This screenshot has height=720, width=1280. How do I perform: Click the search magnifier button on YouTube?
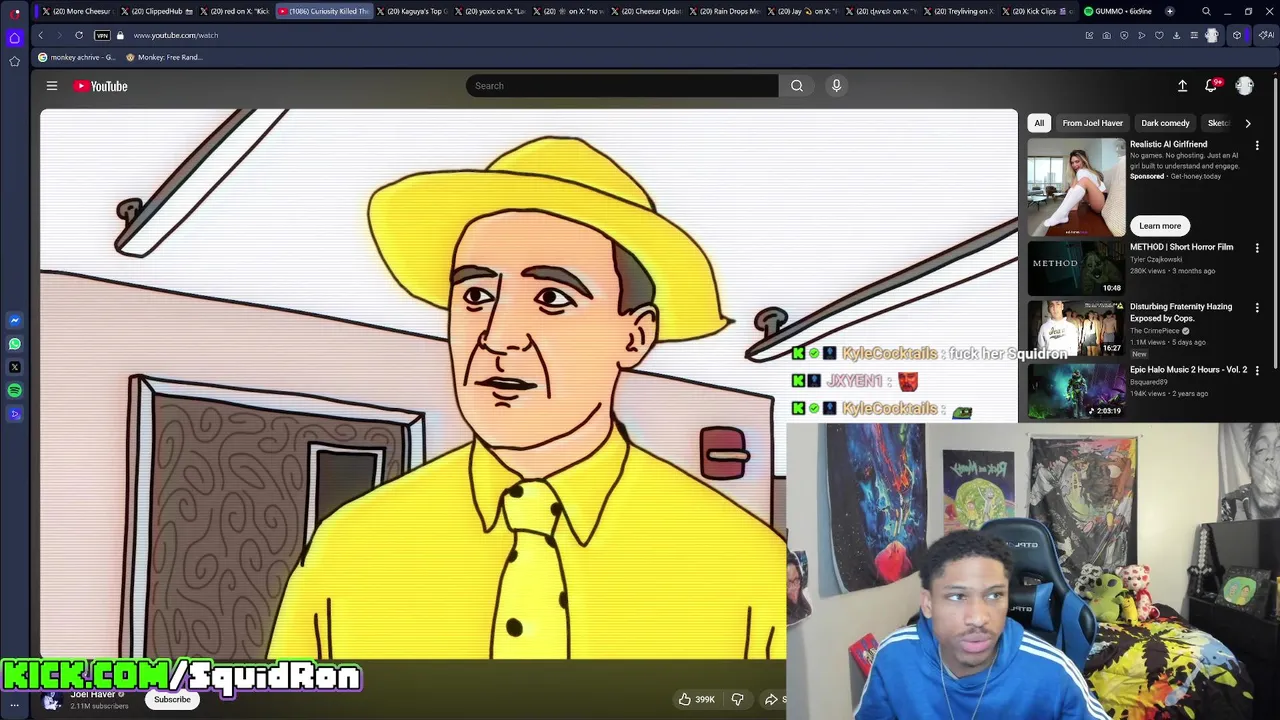797,86
